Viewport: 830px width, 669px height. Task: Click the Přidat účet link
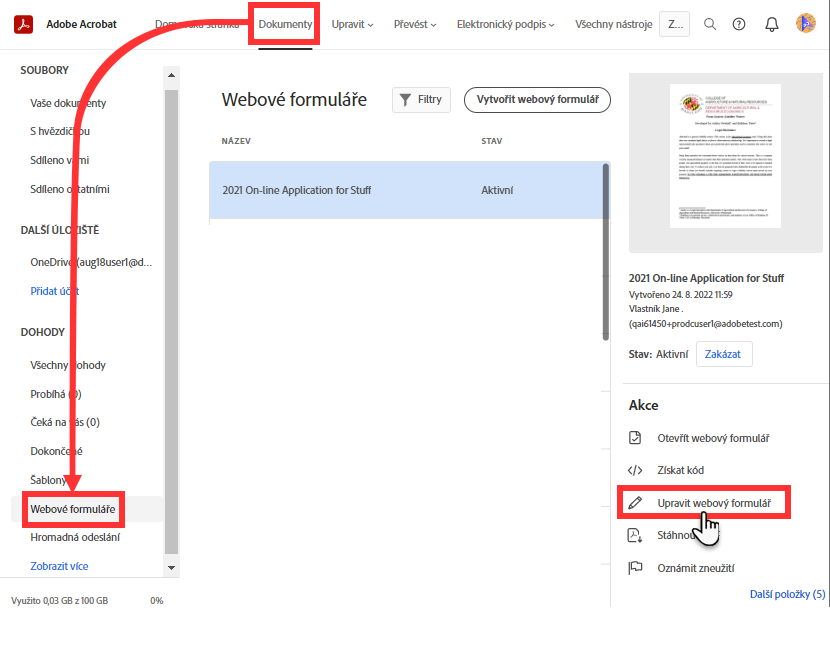pyautogui.click(x=55, y=291)
